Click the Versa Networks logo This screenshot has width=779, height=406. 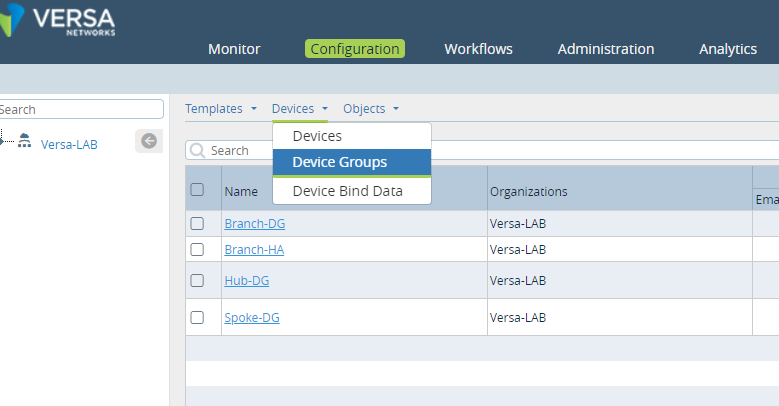pyautogui.click(x=60, y=22)
